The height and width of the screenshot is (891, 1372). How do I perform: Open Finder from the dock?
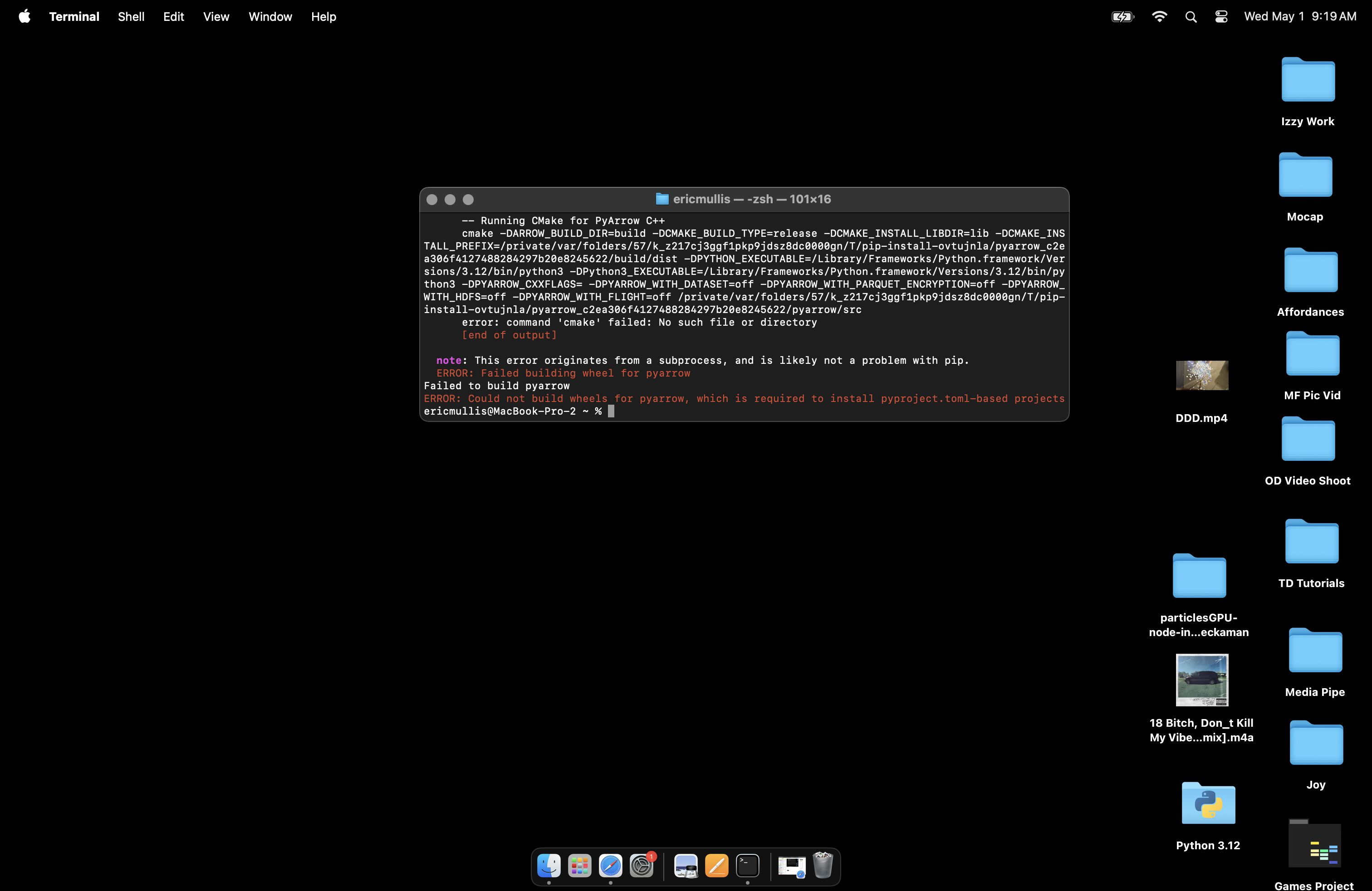pos(548,865)
